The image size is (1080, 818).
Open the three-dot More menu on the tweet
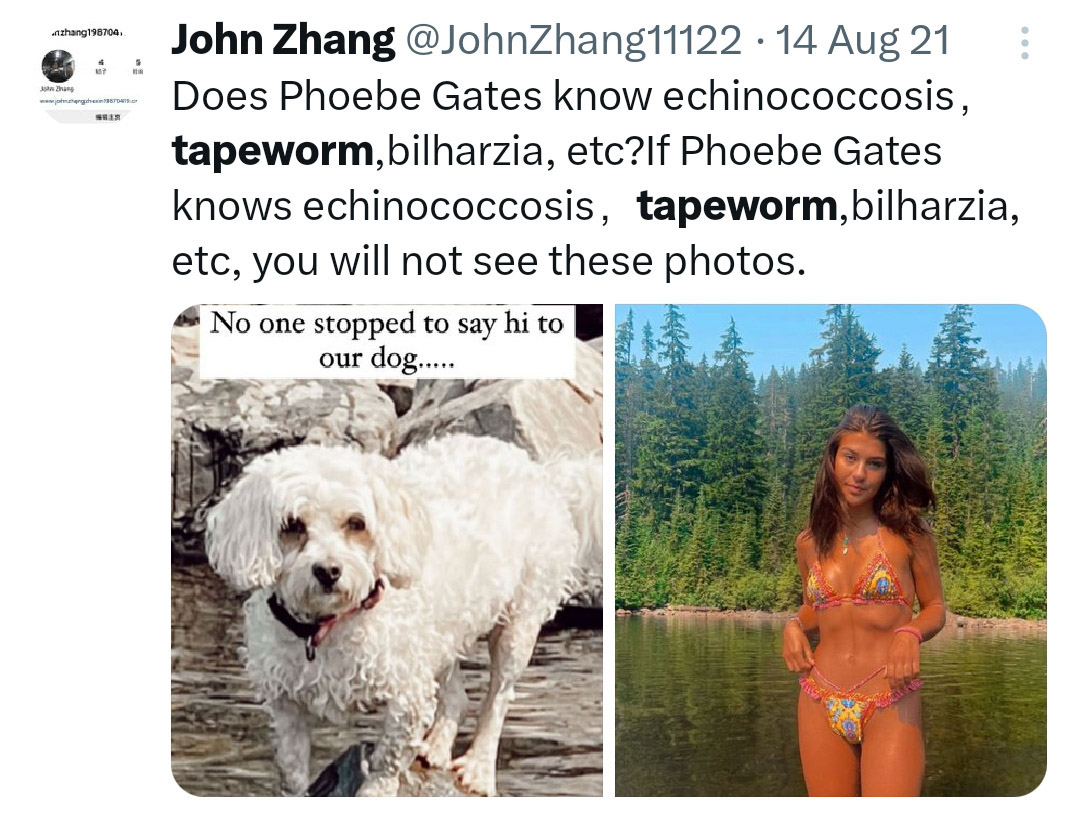(1025, 43)
